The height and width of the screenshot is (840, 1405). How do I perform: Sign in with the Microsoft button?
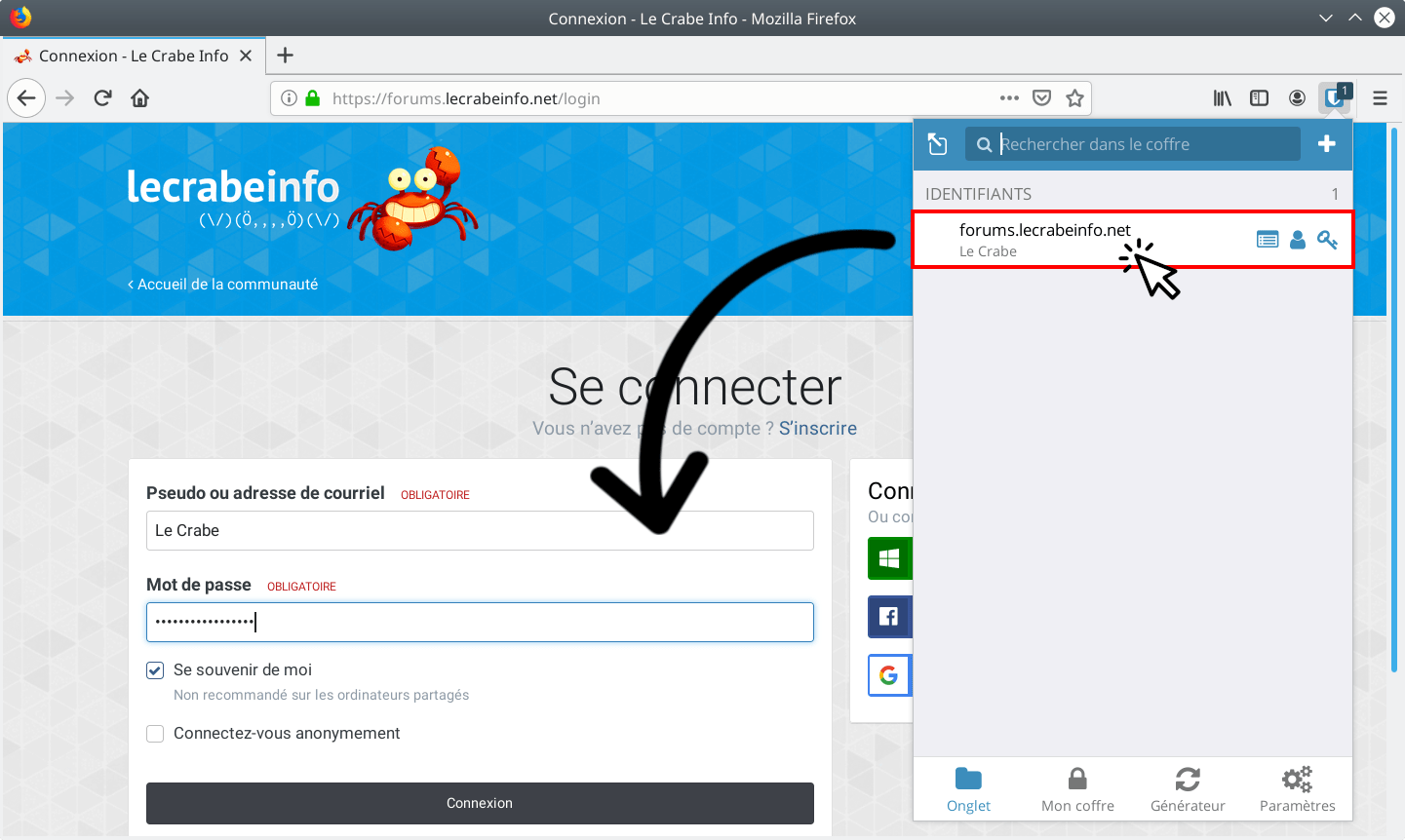889,558
